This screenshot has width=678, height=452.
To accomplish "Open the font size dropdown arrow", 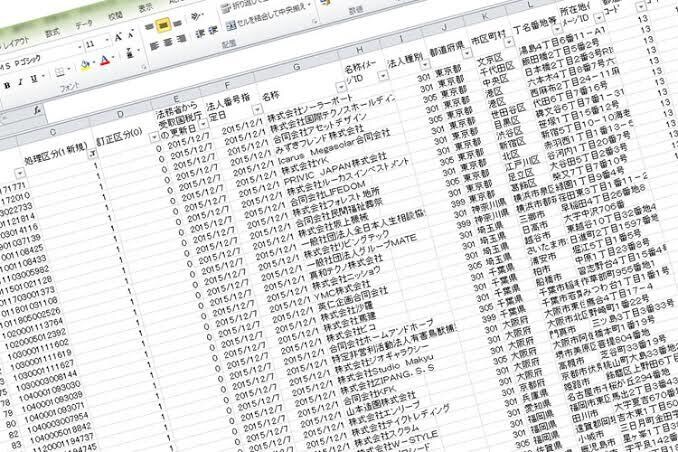I will point(107,41).
